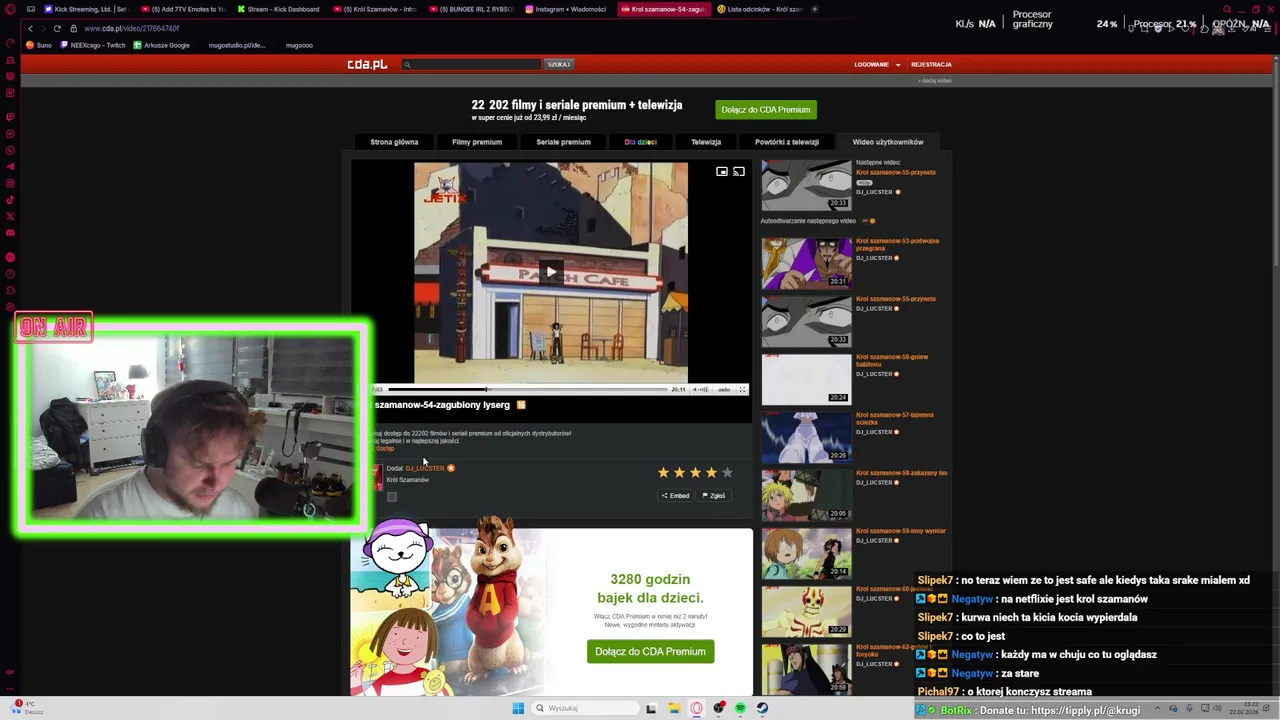
Task: Rate the video three stars
Action: tap(695, 472)
